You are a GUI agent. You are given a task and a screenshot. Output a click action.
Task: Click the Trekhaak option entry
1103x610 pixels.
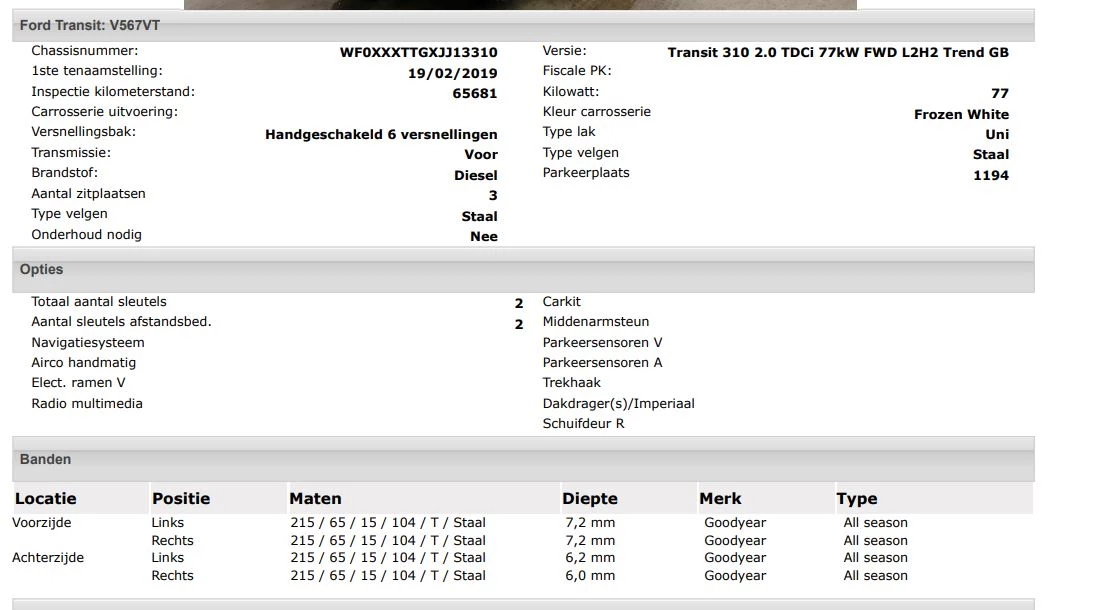tap(571, 382)
